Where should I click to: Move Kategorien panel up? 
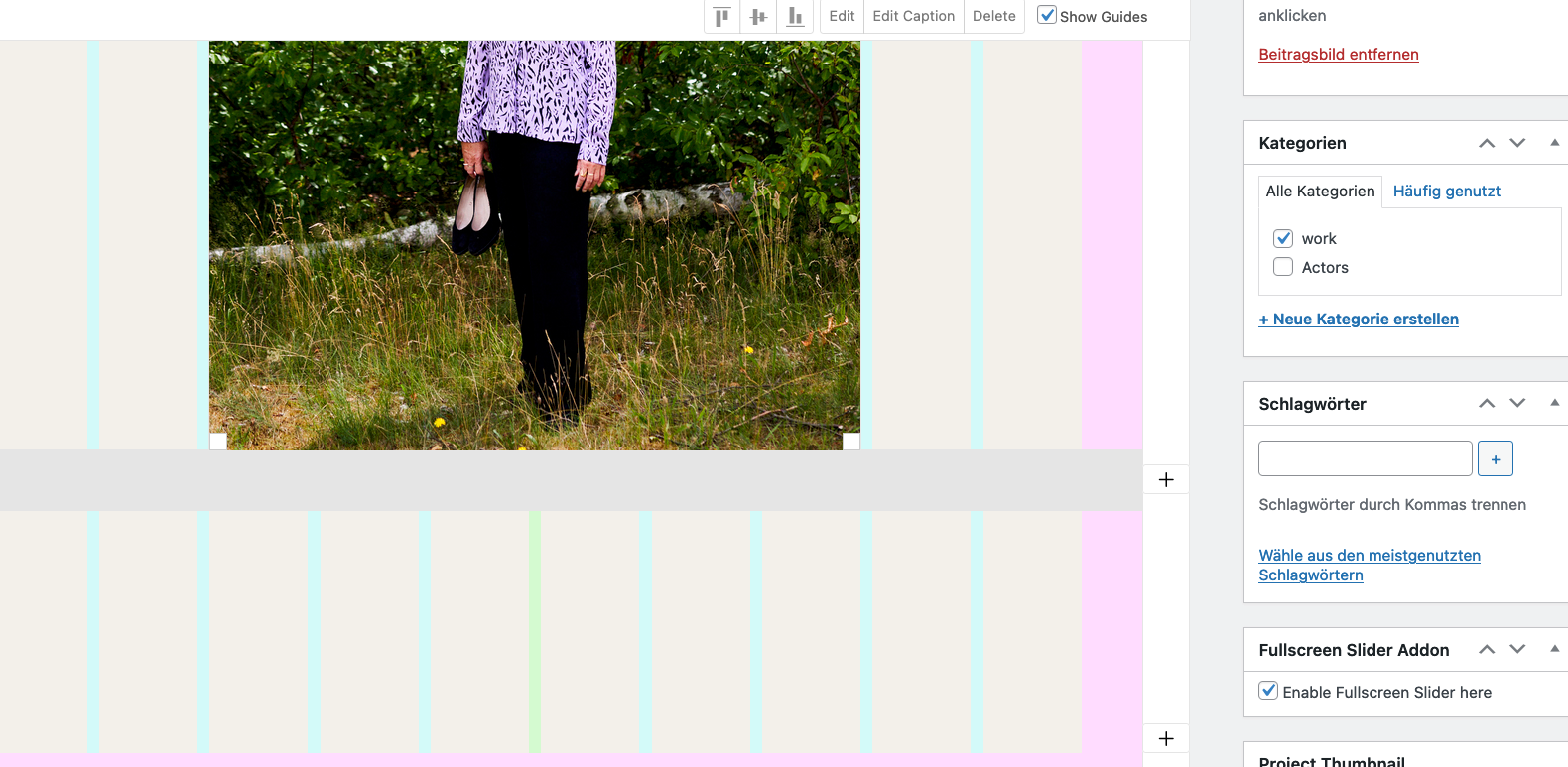pyautogui.click(x=1487, y=143)
